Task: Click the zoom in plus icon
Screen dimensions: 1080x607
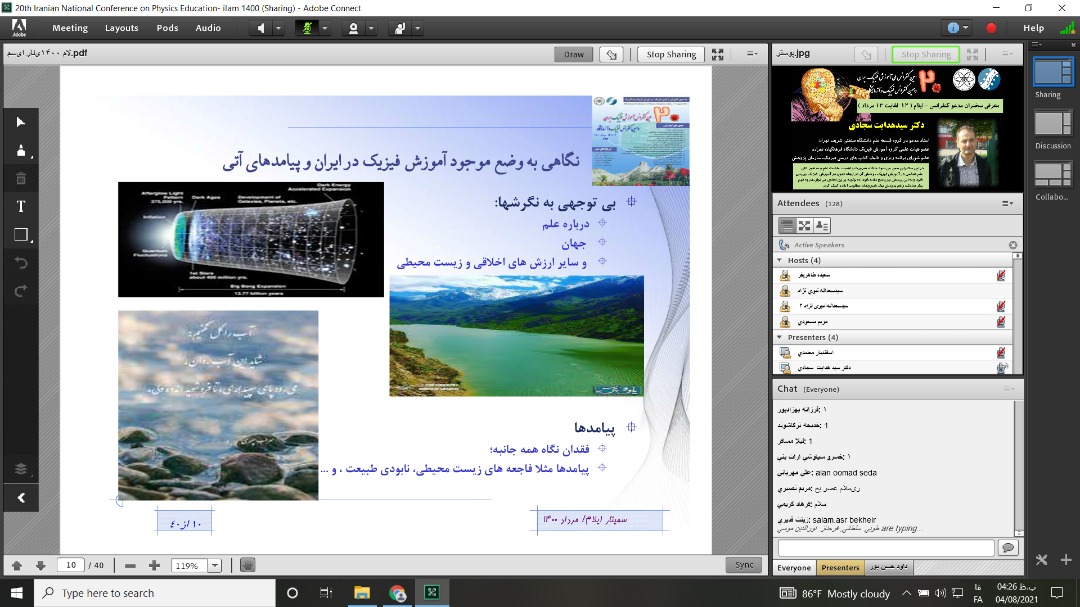Action: point(154,566)
